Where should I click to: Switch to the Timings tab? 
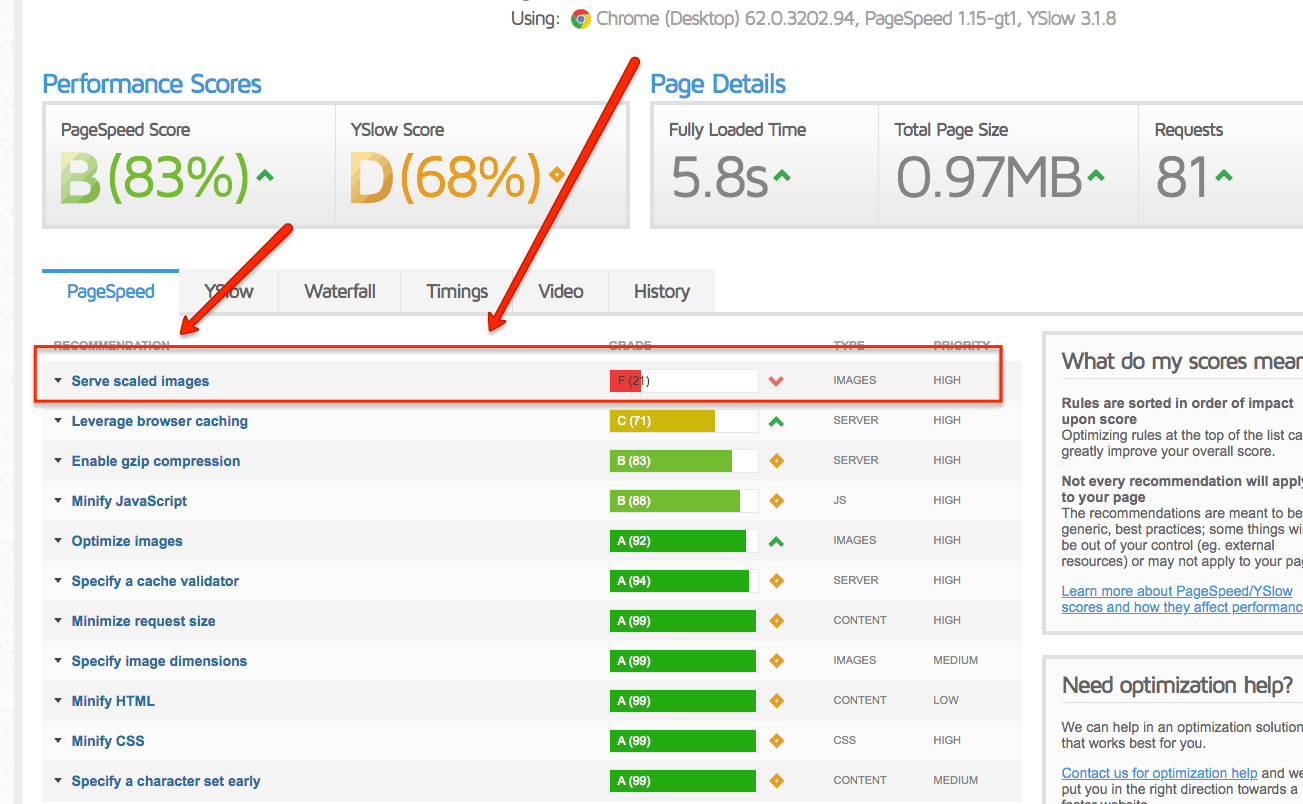457,292
